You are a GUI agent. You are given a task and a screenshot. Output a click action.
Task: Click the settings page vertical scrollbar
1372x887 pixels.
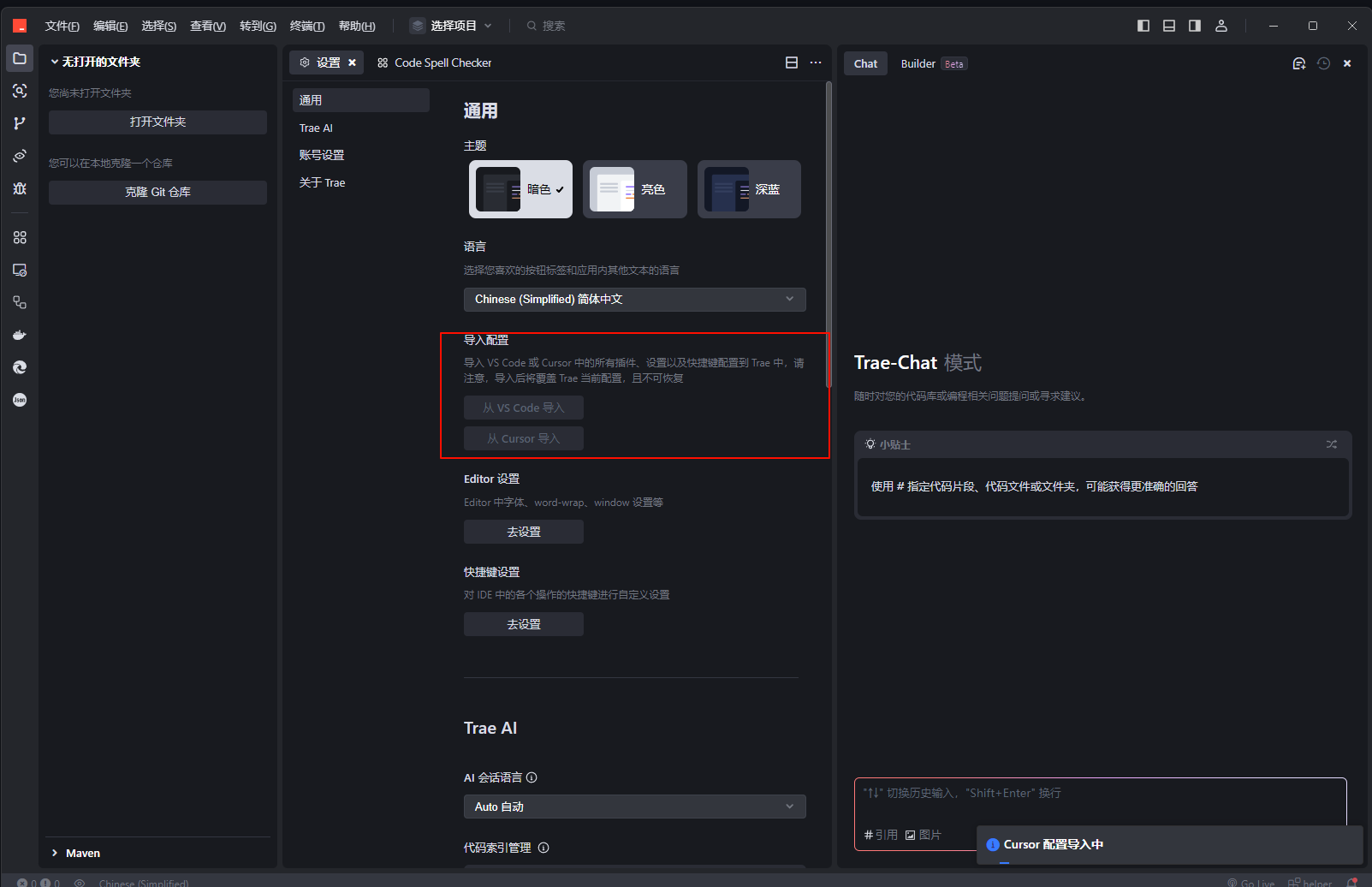point(829,235)
